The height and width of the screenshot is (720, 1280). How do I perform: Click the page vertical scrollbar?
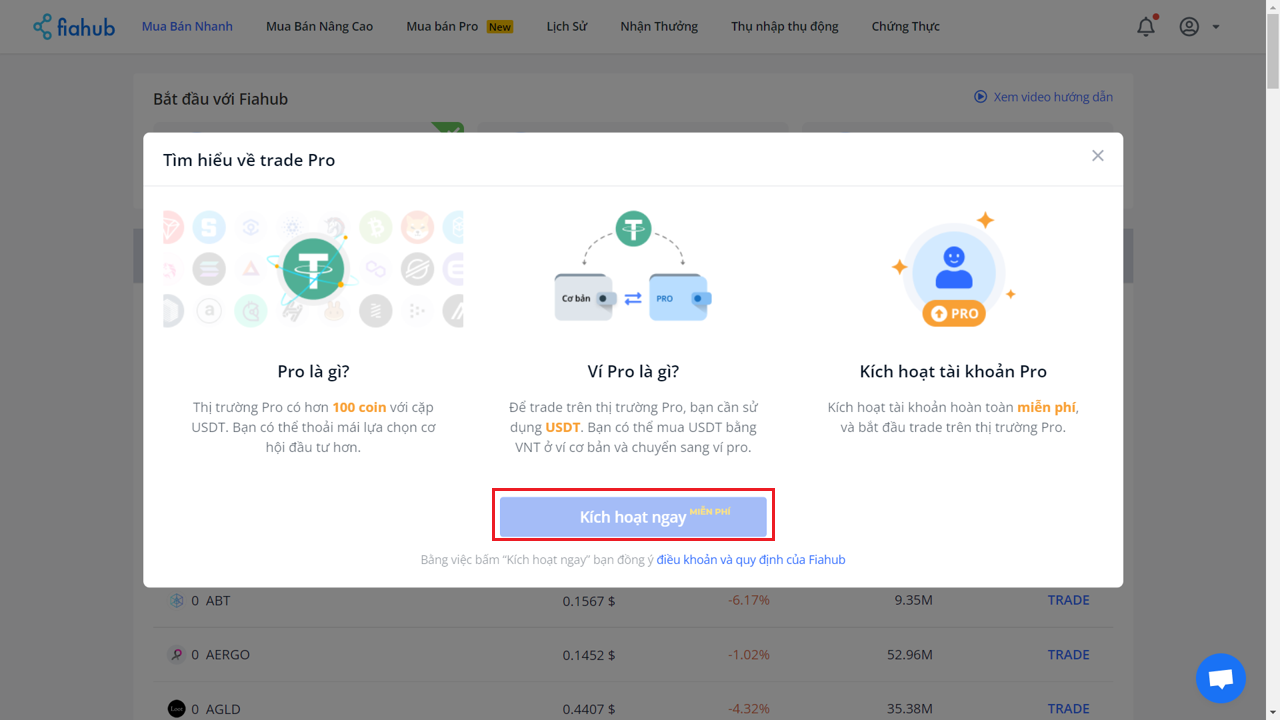click(1272, 360)
